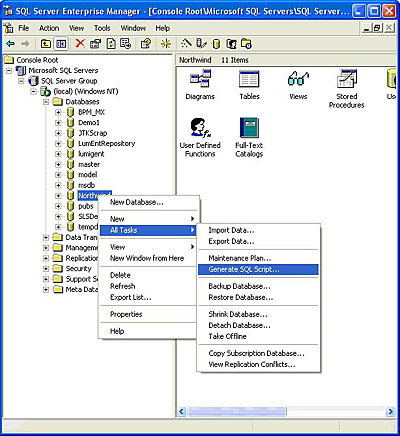Choose Generate SQL Script from submenu
The width and height of the screenshot is (400, 436).
(x=258, y=269)
